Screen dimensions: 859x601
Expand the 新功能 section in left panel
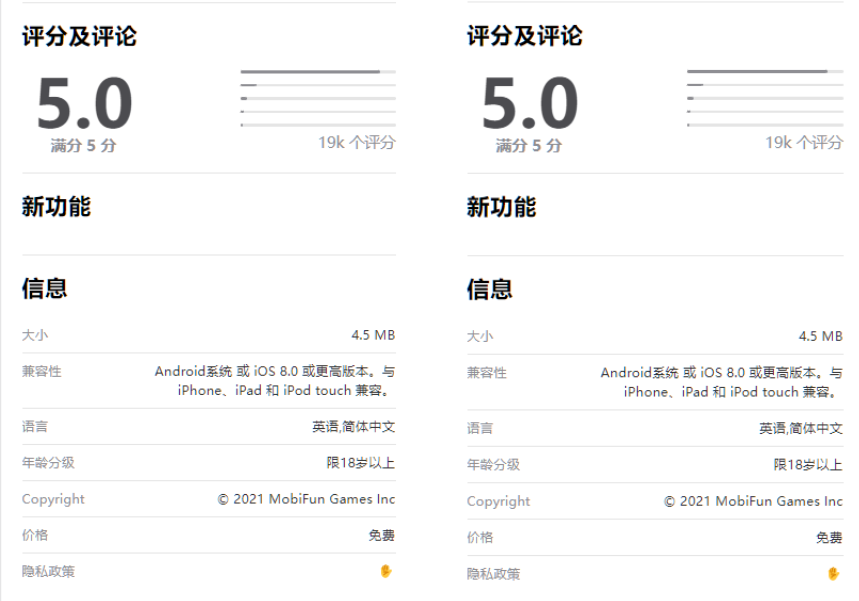(56, 207)
